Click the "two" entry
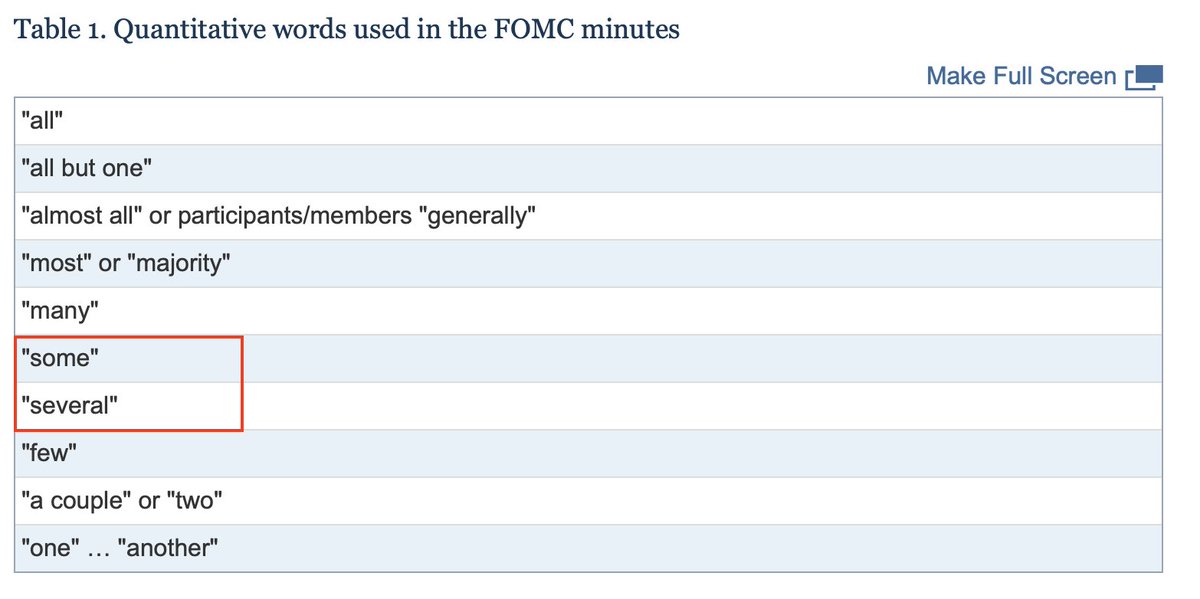 [x=193, y=501]
